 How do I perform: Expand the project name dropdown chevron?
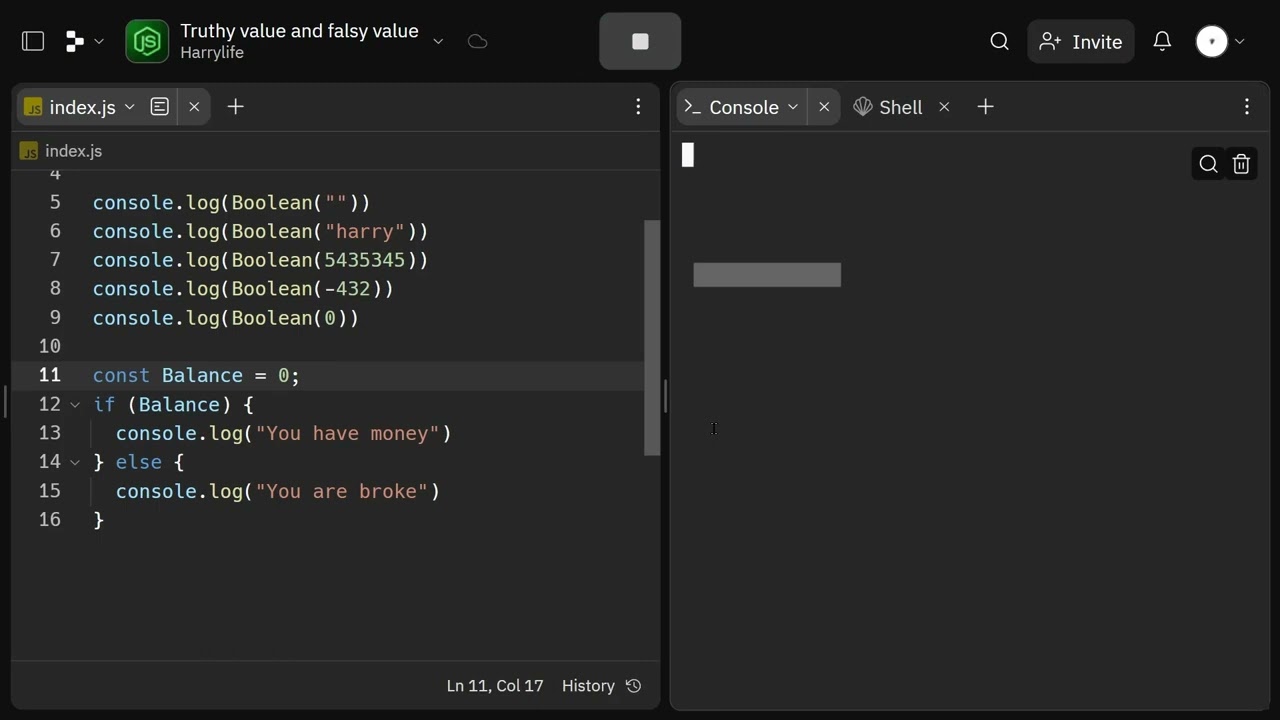438,41
